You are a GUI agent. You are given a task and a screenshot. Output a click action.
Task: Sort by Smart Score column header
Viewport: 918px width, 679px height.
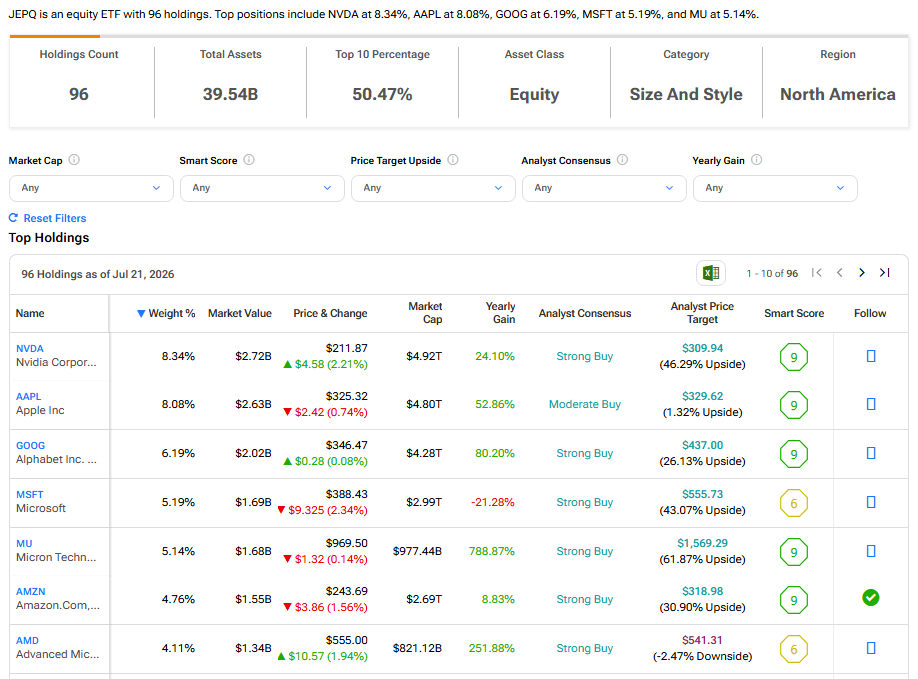pos(794,313)
